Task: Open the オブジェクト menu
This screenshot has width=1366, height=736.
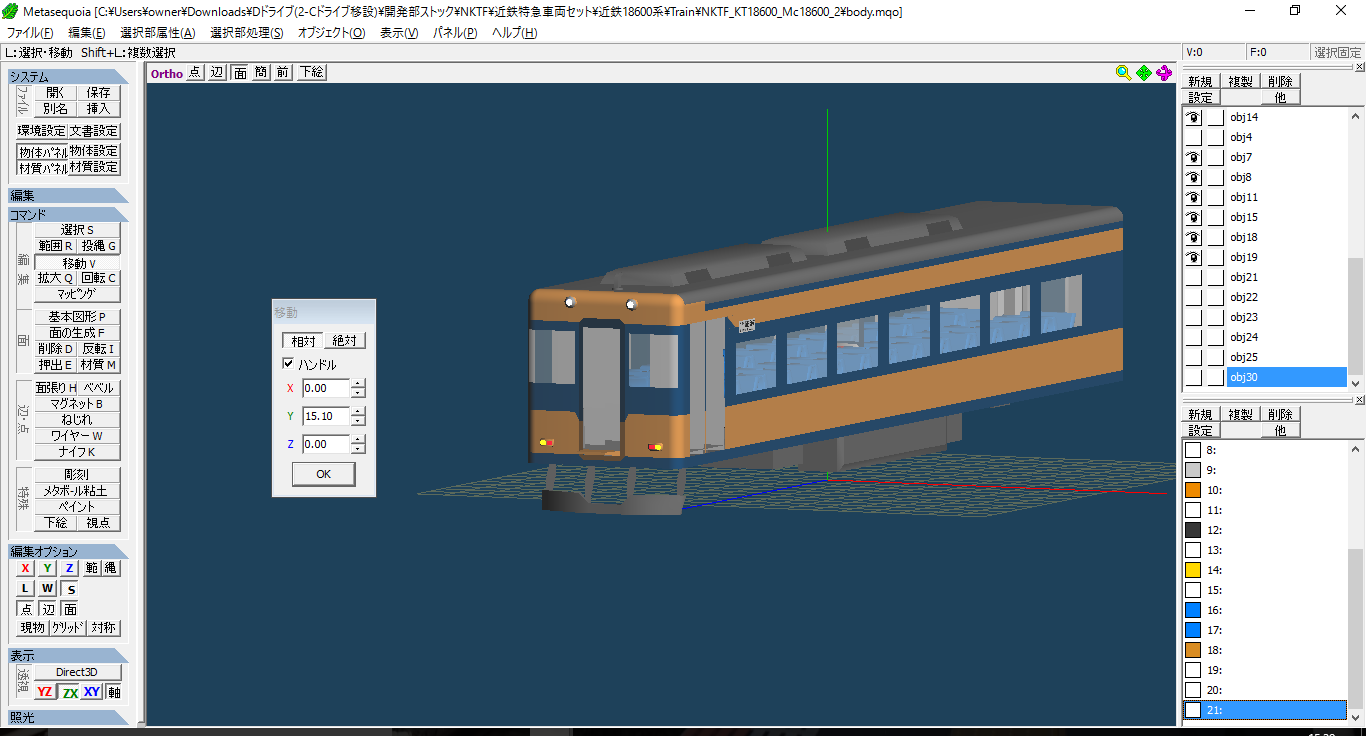Action: 331,33
